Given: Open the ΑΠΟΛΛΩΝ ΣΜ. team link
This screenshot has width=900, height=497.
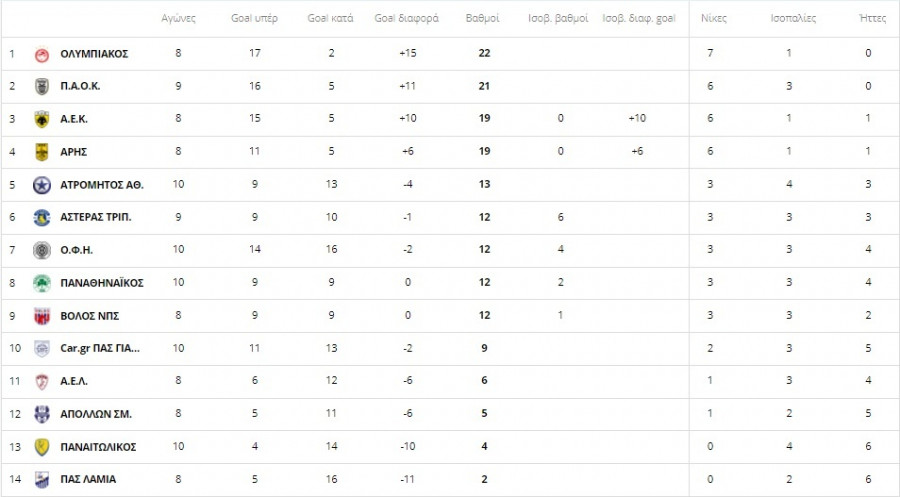Looking at the screenshot, I should [96, 414].
